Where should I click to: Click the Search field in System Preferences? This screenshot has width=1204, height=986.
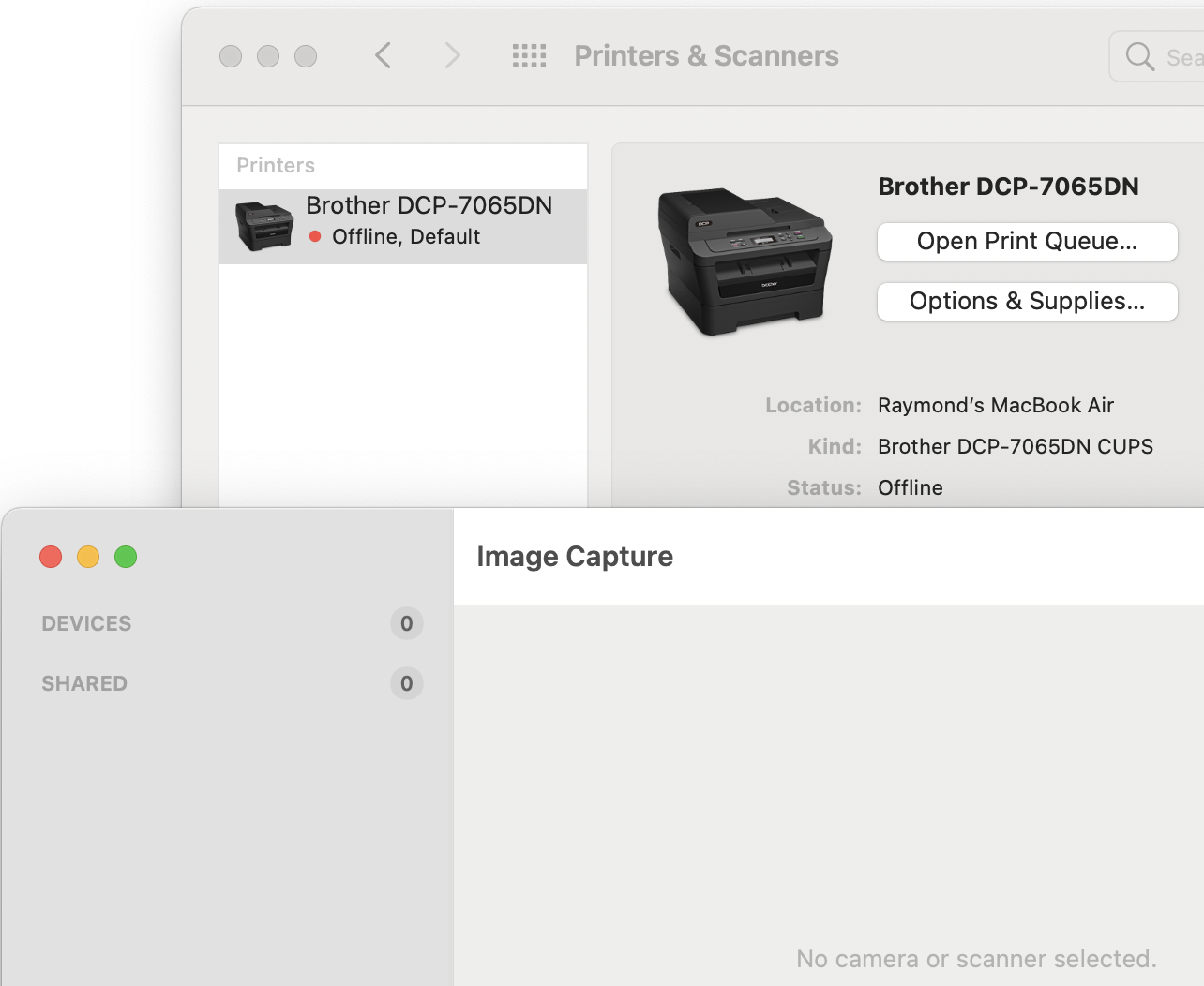[x=1157, y=56]
